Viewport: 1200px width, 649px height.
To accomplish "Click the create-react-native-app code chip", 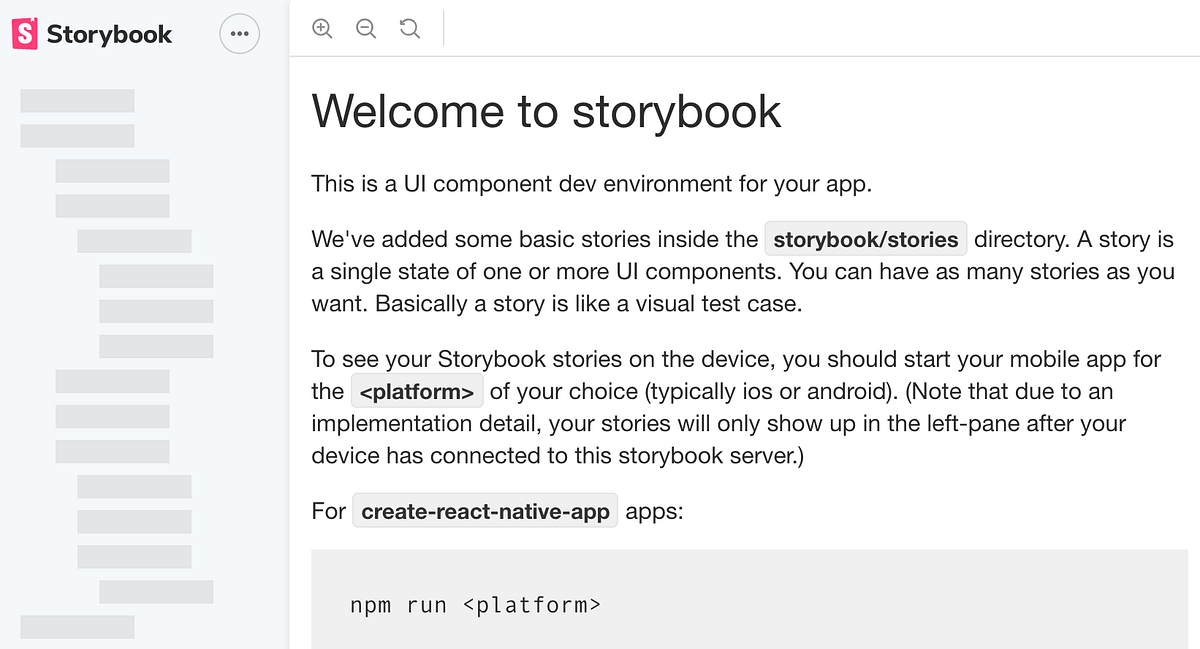I will [x=484, y=511].
